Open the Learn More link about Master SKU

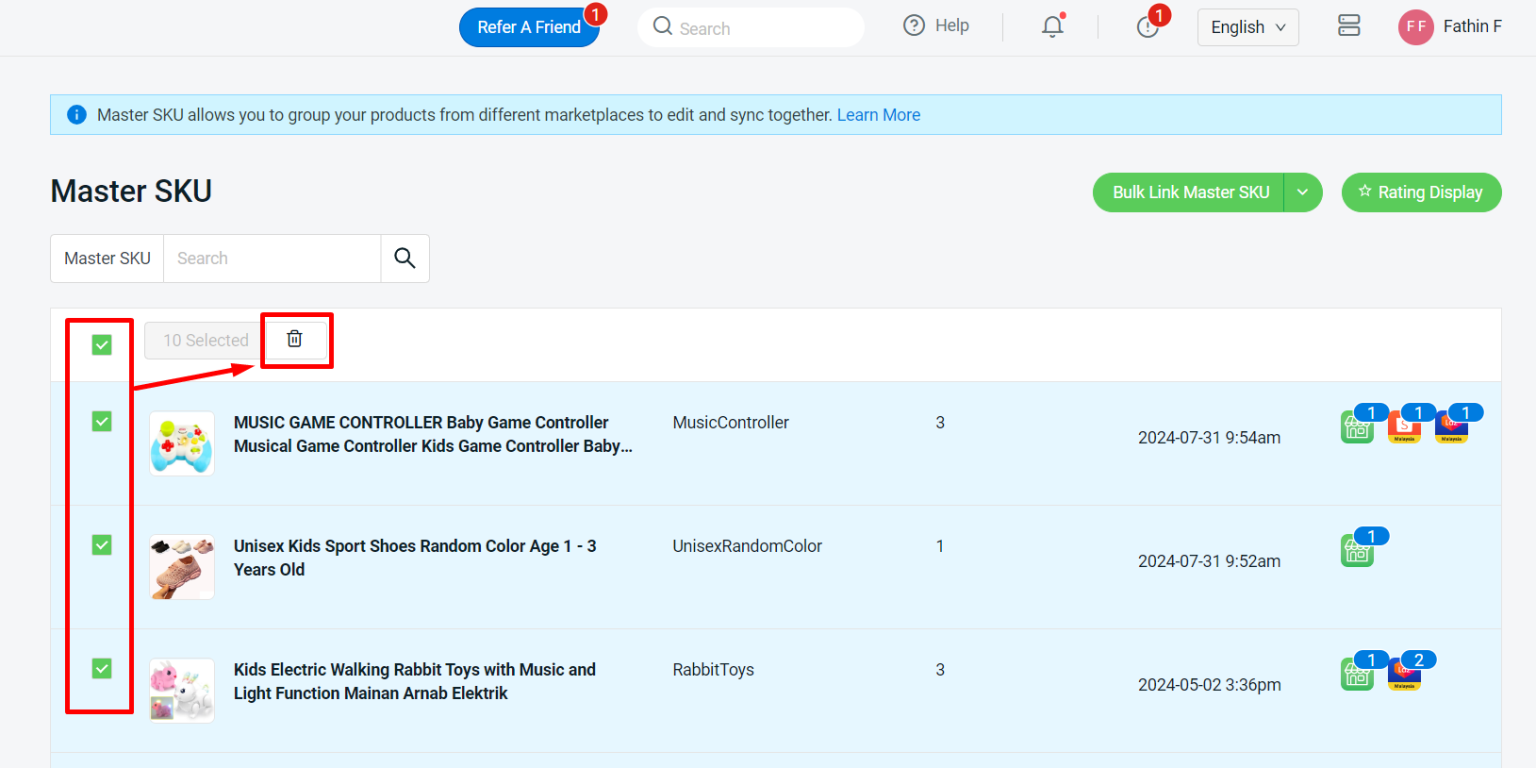click(x=878, y=114)
